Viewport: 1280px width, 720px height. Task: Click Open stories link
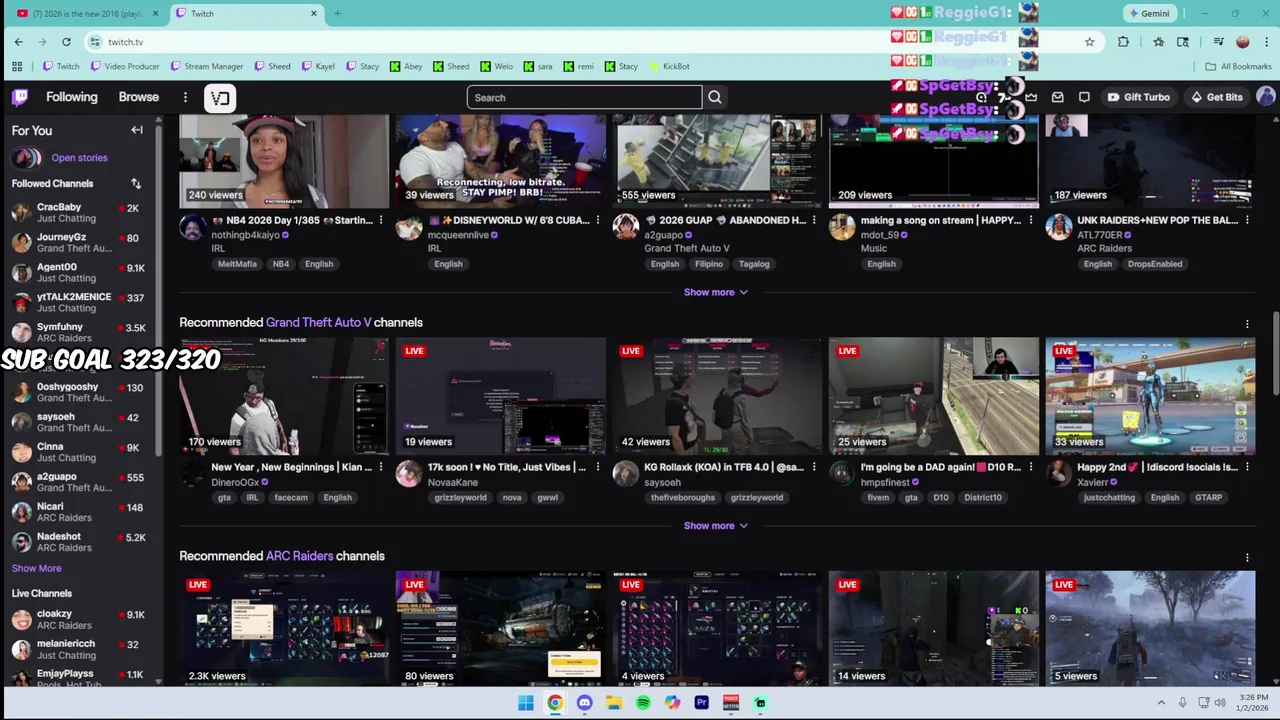tap(79, 158)
